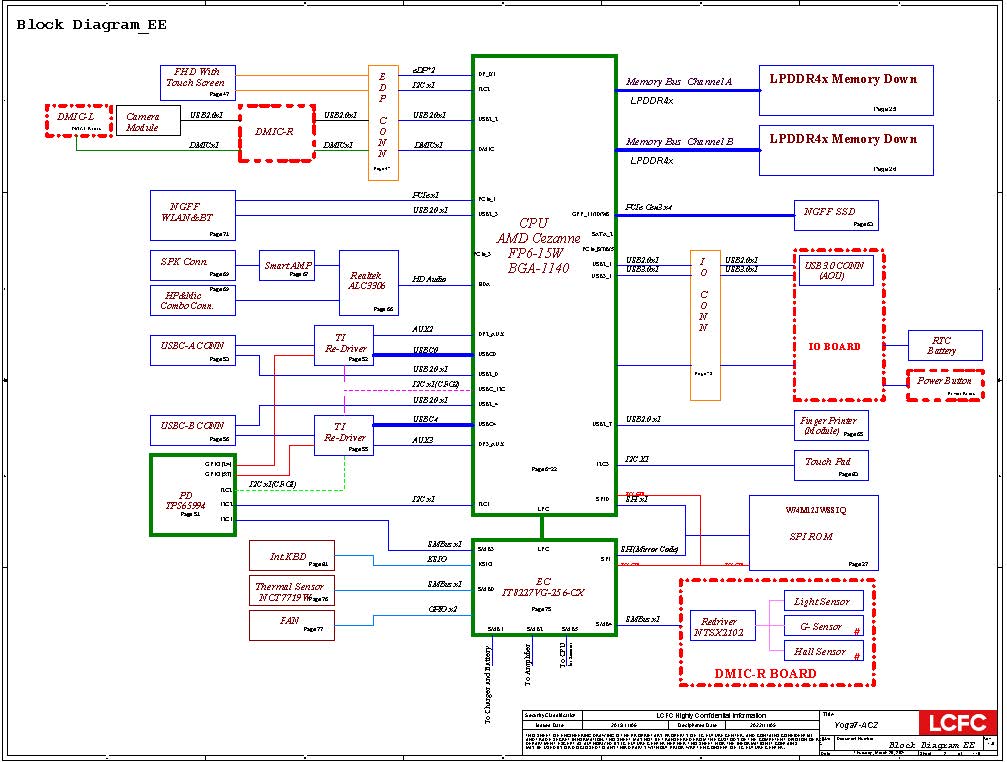
Task: Select the AUX3 line label
Action: pos(423,440)
